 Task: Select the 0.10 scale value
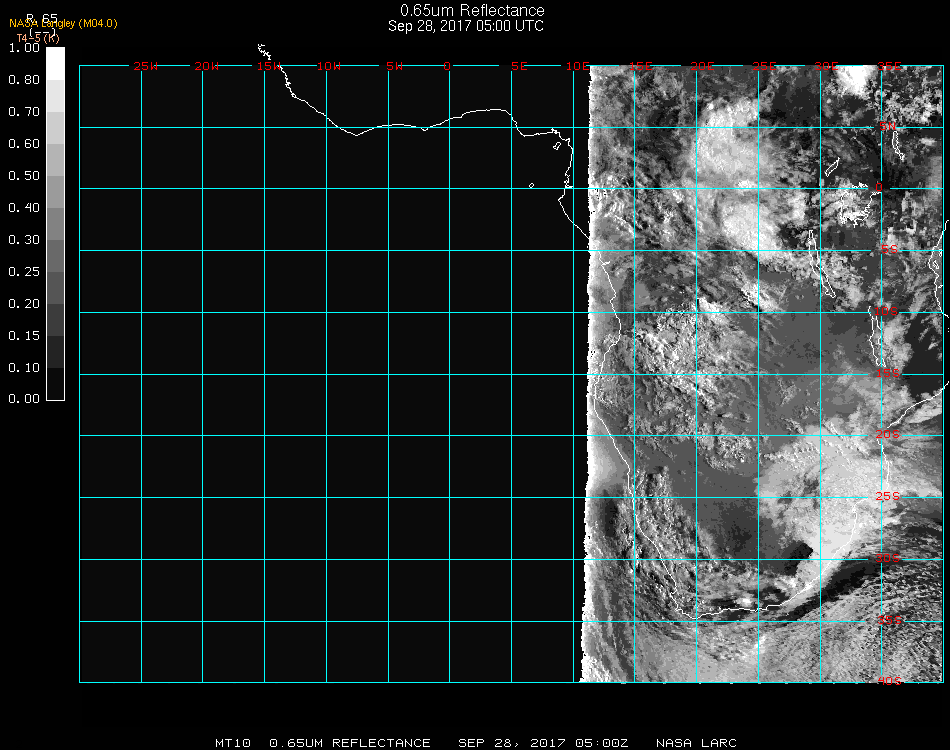pos(24,368)
